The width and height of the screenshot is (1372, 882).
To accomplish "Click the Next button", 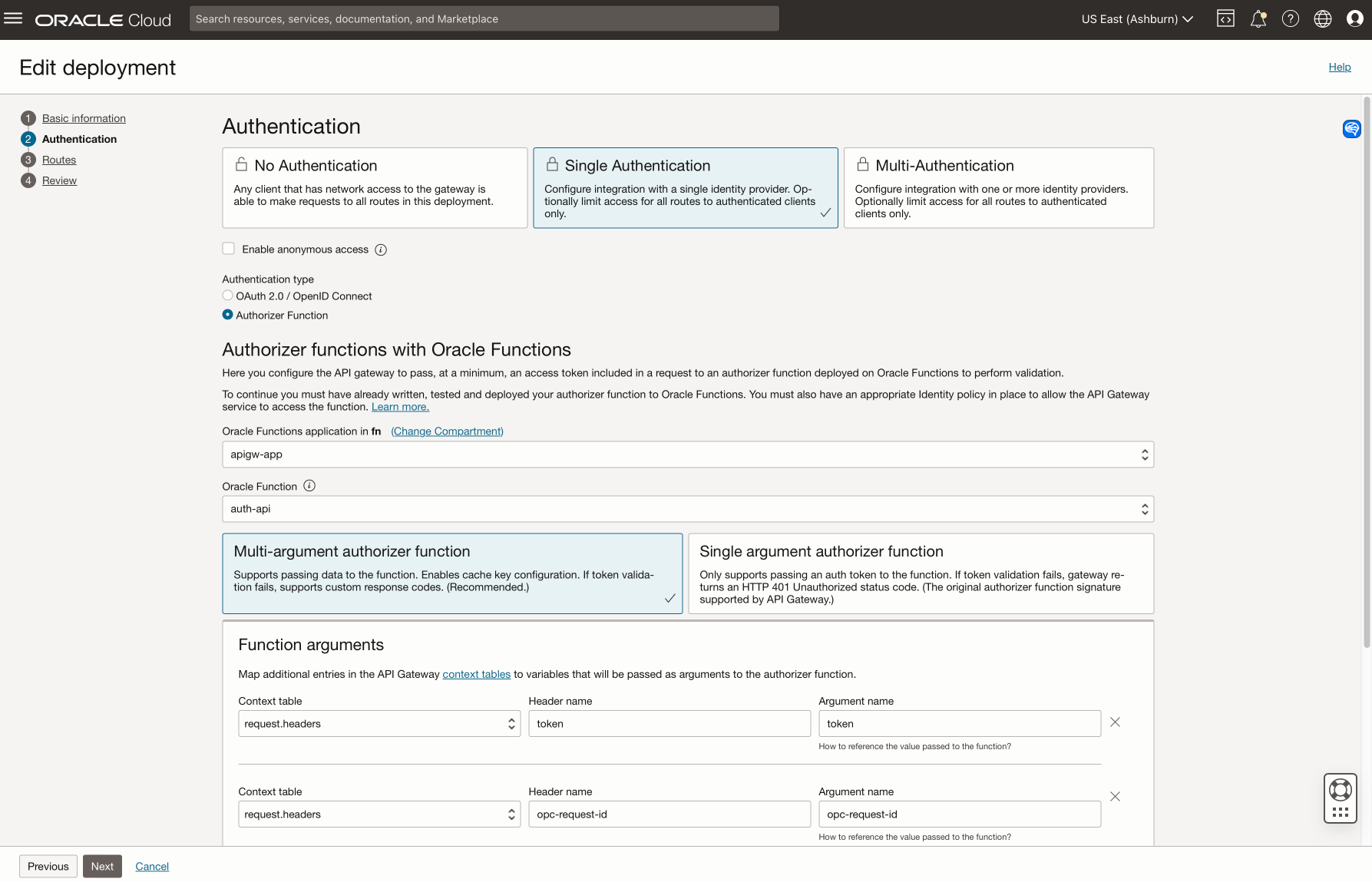I will (102, 866).
